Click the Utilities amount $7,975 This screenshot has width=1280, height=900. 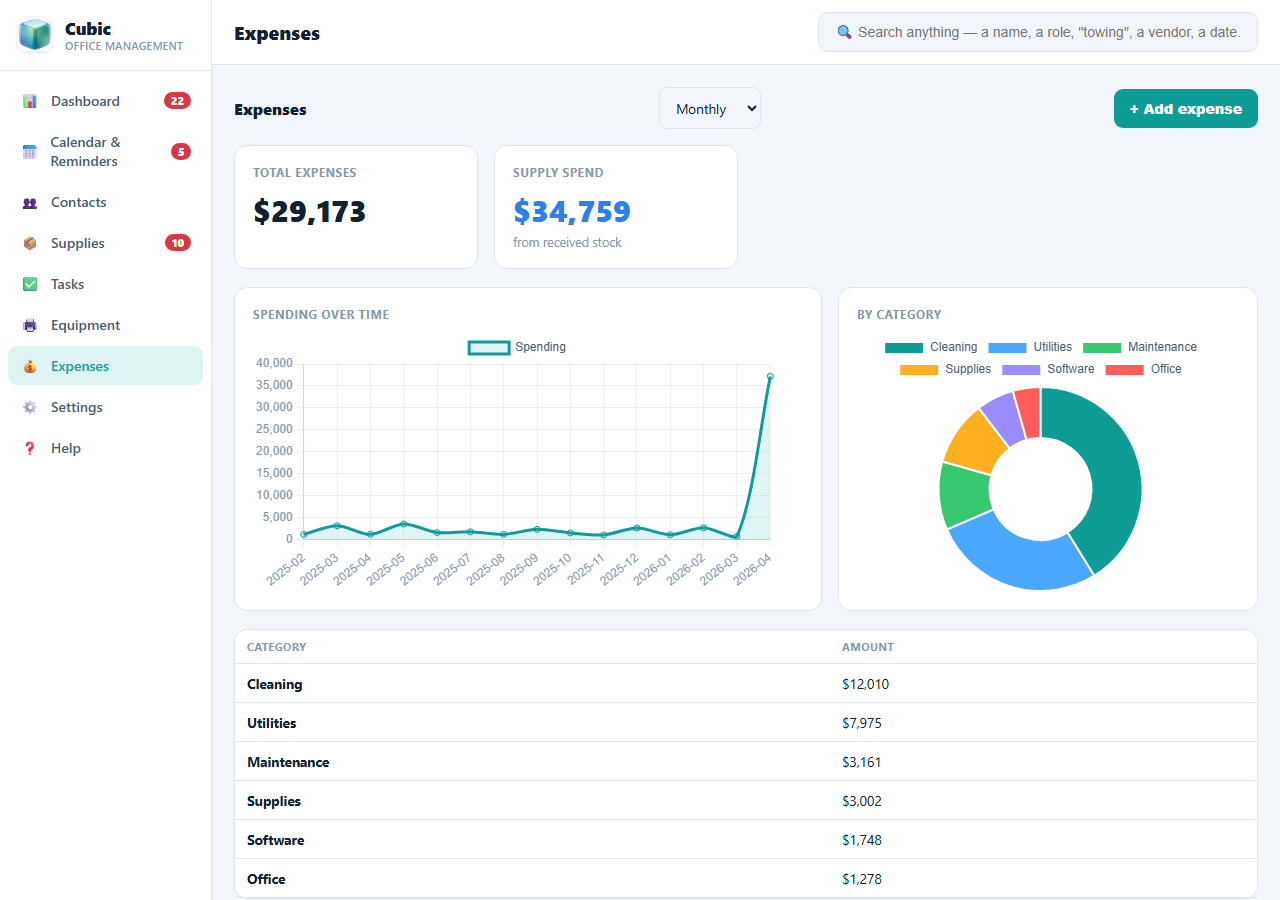click(x=862, y=723)
